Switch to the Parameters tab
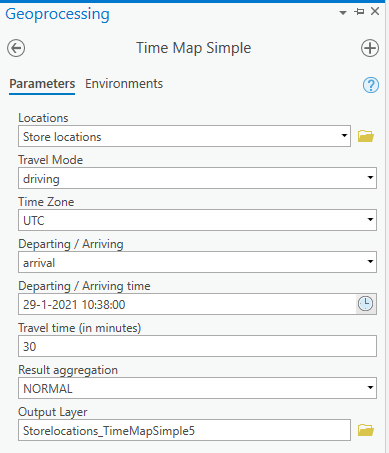 (x=42, y=84)
